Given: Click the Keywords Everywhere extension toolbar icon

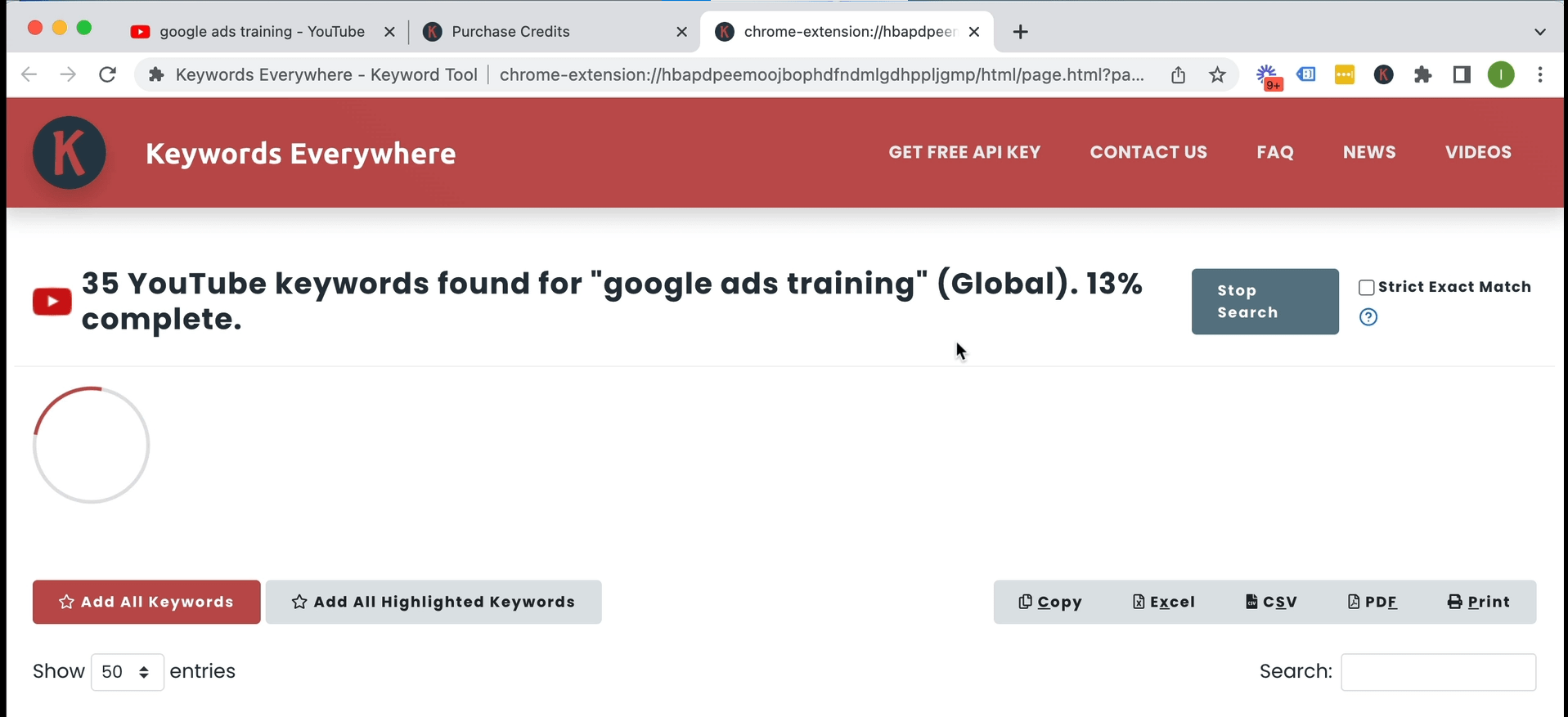Looking at the screenshot, I should 1383,75.
